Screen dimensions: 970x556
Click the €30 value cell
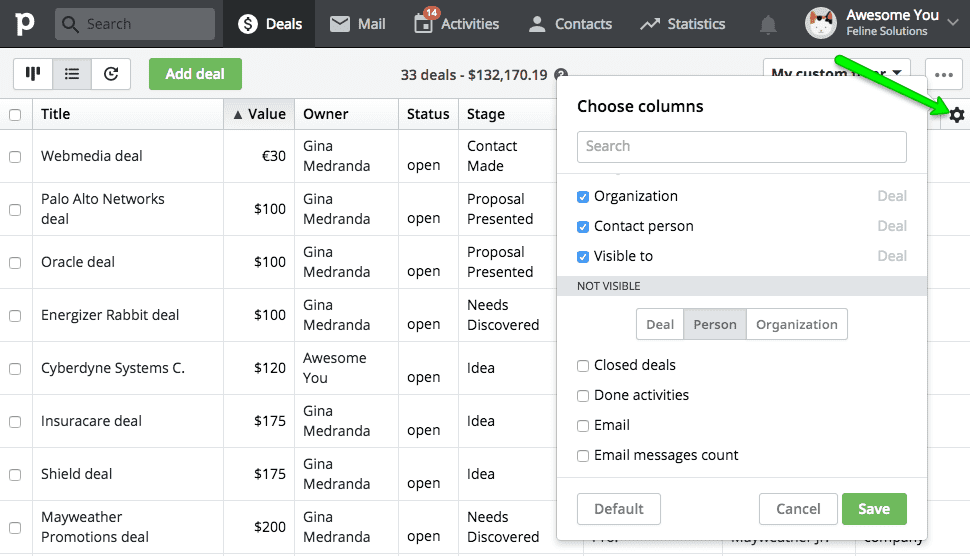tap(273, 156)
